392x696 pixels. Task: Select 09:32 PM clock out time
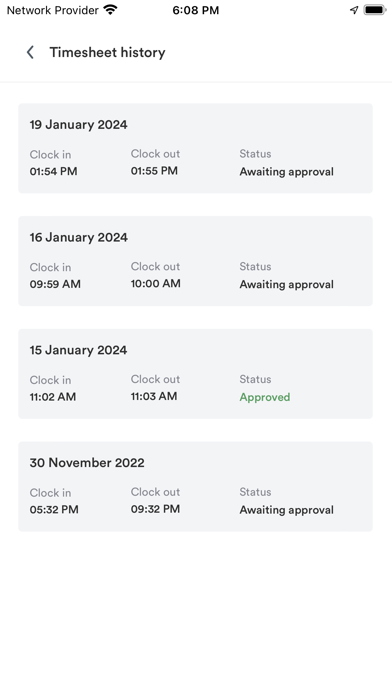pyautogui.click(x=155, y=509)
